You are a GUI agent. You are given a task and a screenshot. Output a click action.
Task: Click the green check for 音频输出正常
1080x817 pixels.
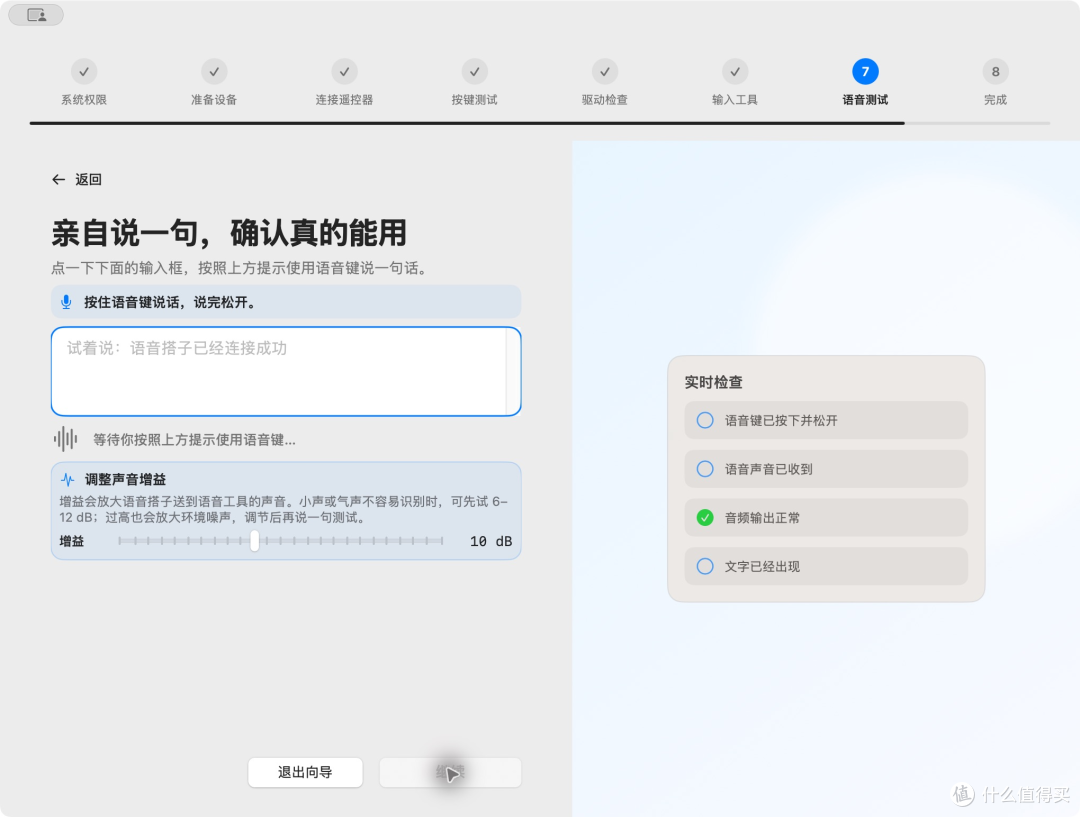[705, 517]
